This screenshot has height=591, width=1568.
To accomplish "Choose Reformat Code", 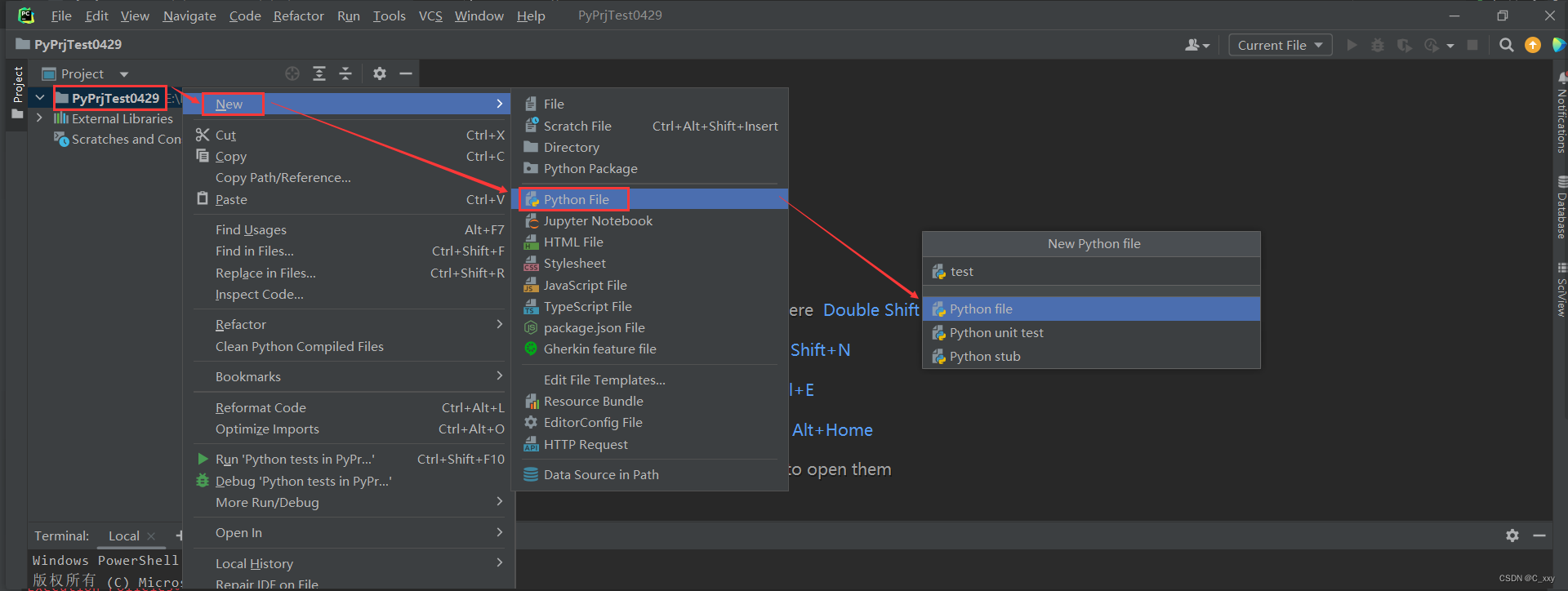I will (x=351, y=408).
